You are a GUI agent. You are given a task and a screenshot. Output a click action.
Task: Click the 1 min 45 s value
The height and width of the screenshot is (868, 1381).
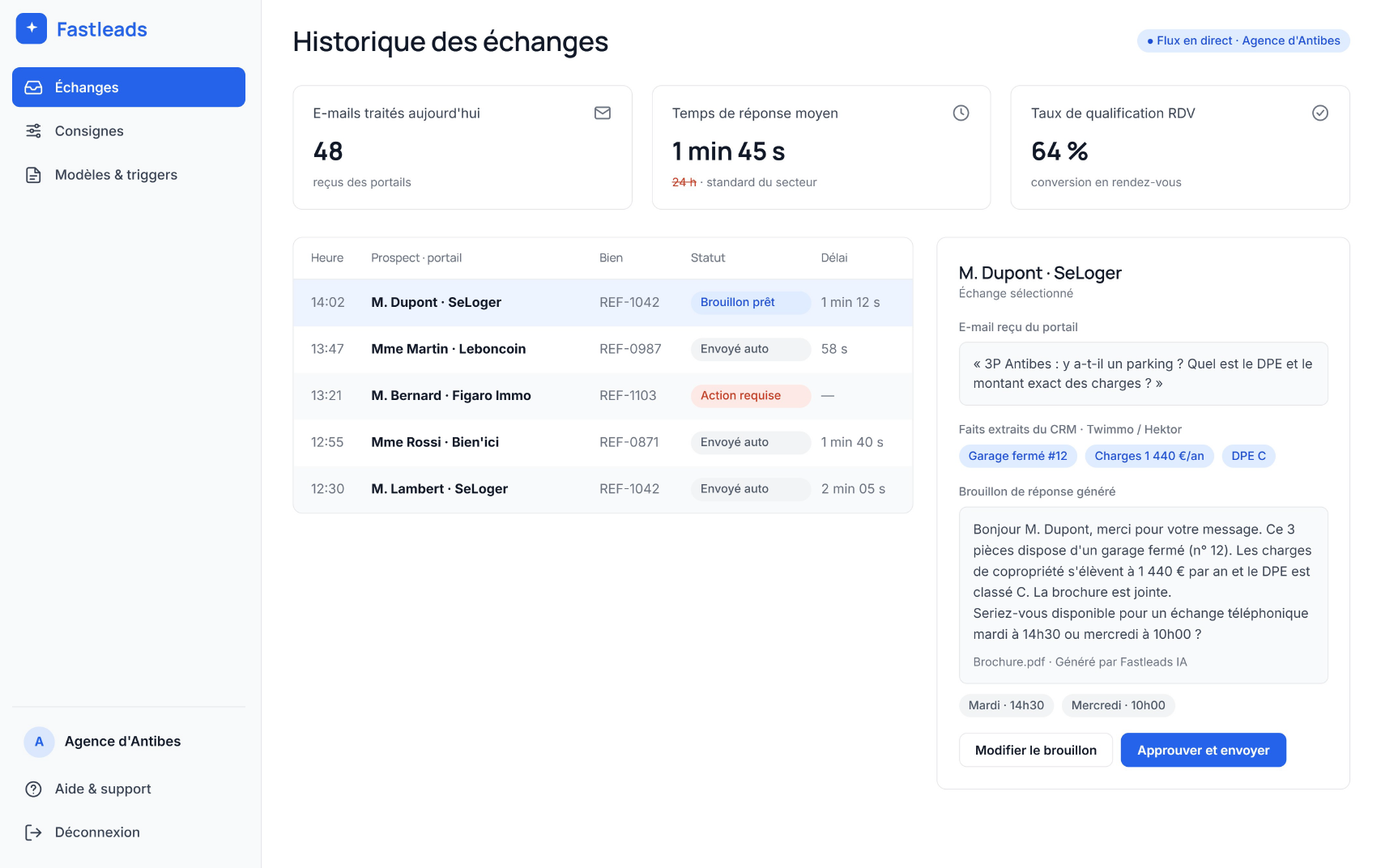click(729, 151)
